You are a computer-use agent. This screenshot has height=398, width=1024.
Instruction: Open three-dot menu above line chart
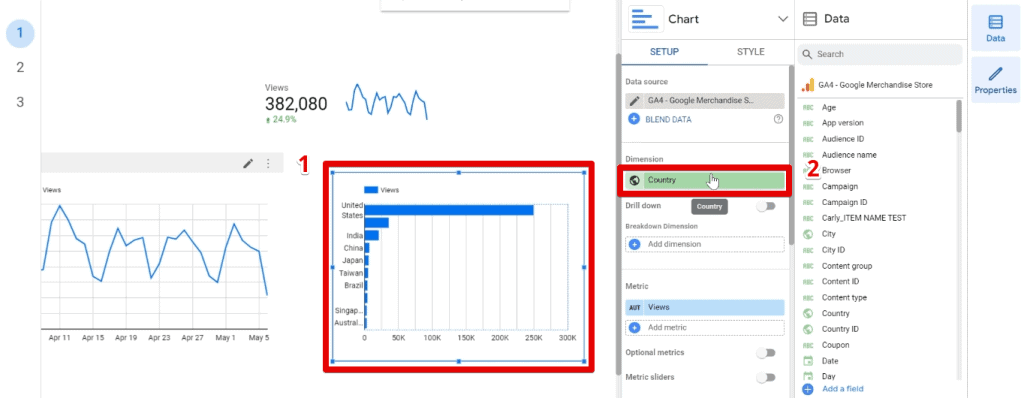pyautogui.click(x=268, y=163)
